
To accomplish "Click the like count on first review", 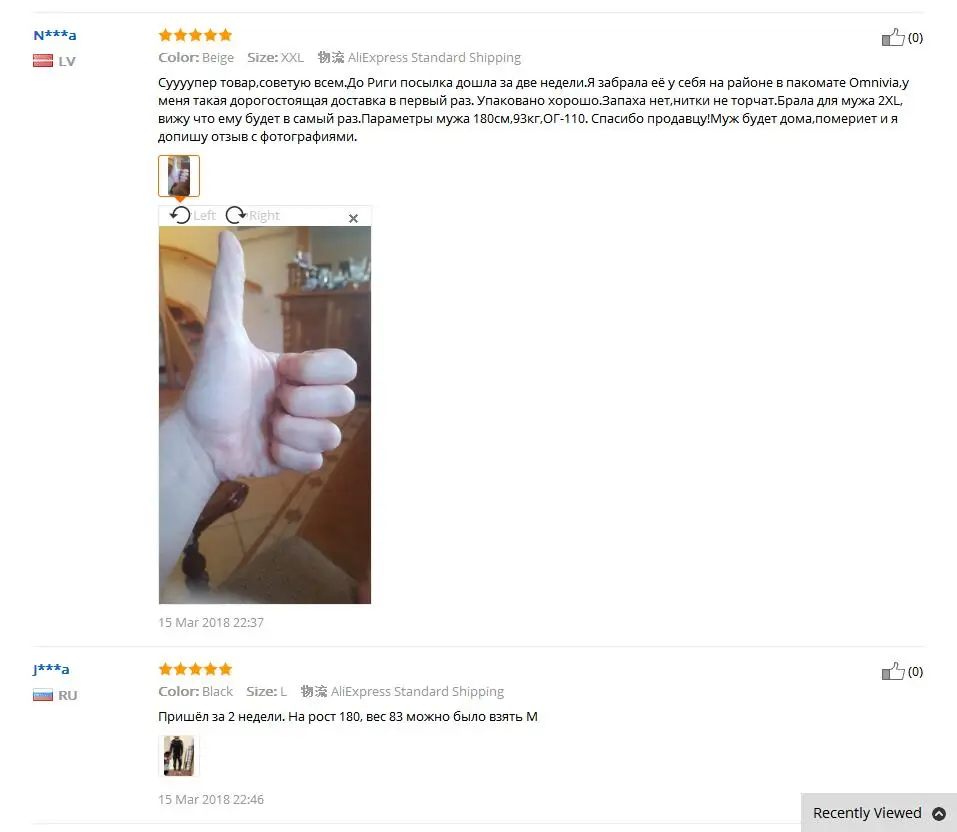I will [x=915, y=38].
